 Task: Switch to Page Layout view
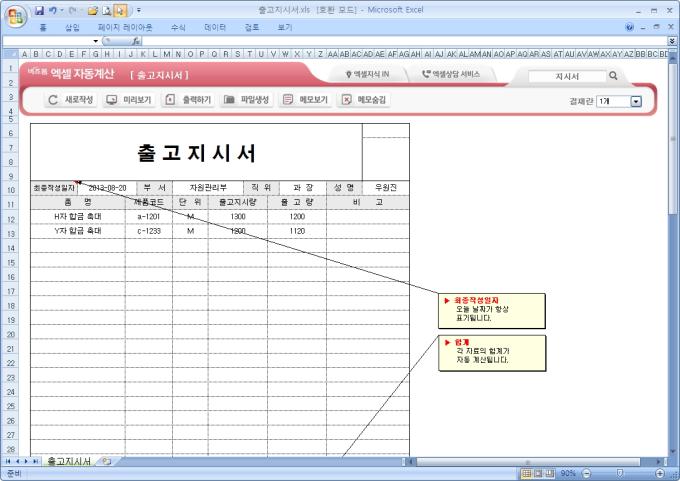536,472
